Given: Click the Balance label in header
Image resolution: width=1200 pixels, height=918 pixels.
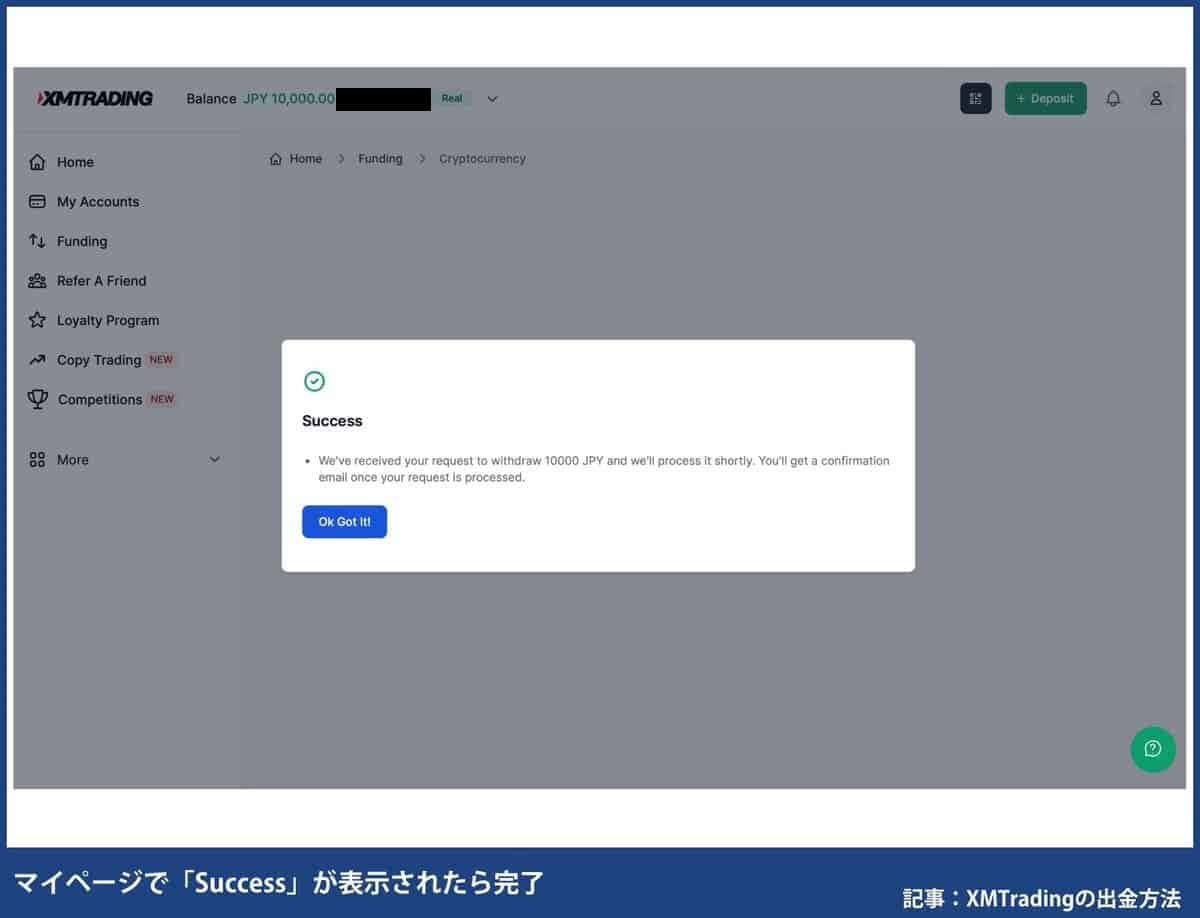Looking at the screenshot, I should (211, 99).
